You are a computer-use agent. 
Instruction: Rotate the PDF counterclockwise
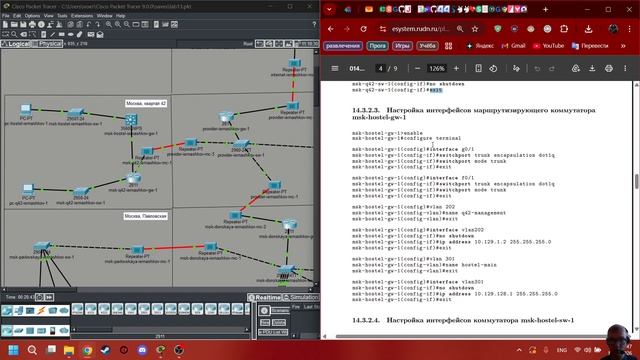coord(493,69)
